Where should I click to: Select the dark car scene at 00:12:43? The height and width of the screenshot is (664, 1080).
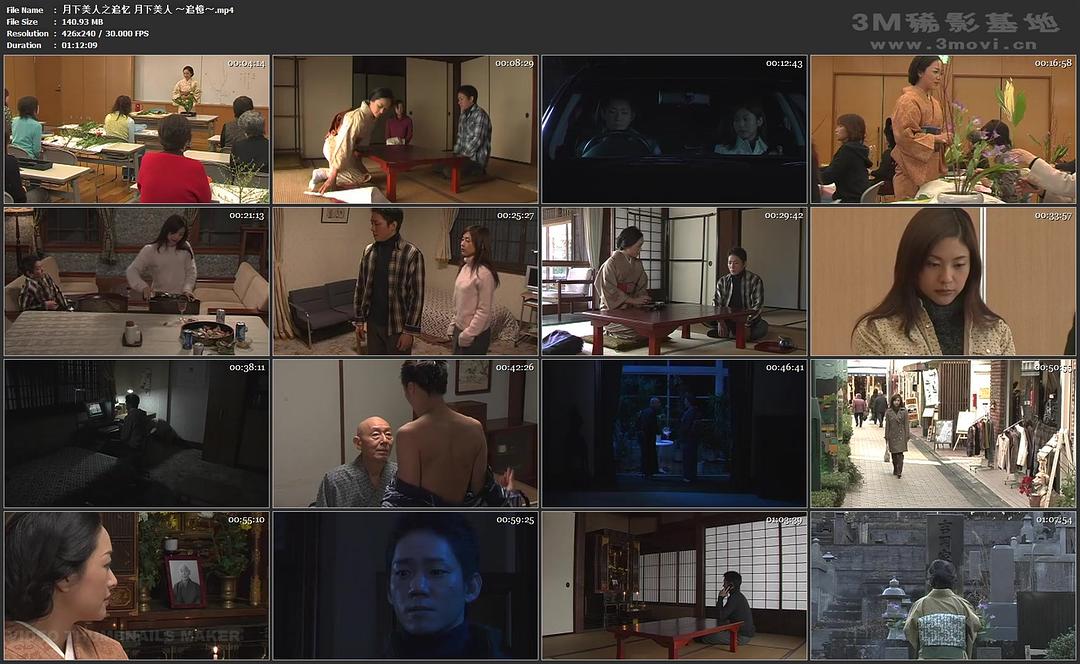(x=673, y=129)
